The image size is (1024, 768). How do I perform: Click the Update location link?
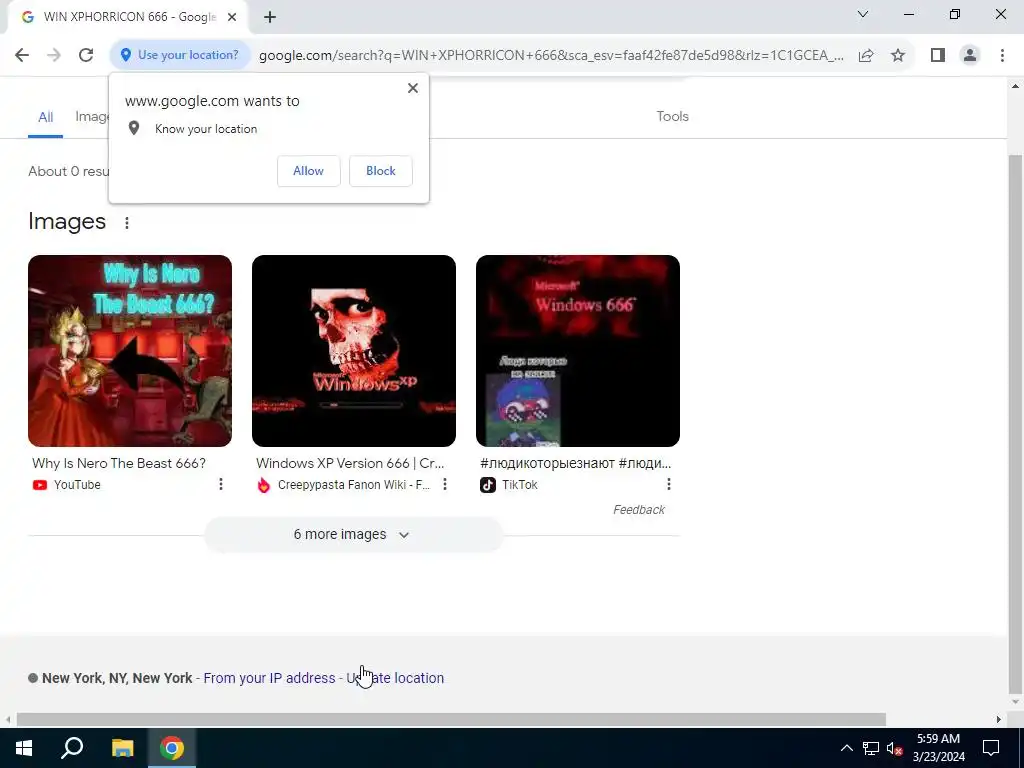point(395,678)
